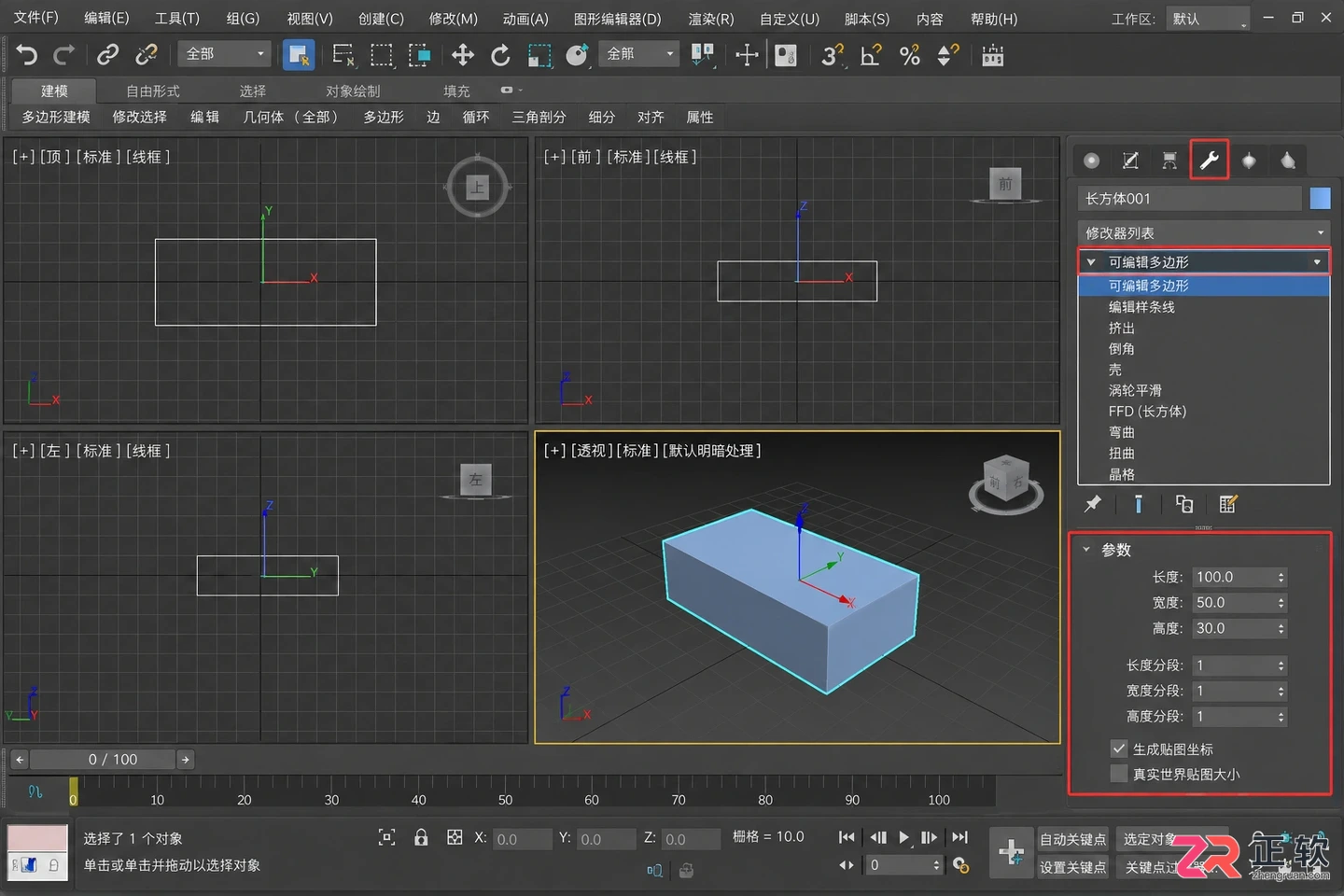Toggle 3D Snaps icon
This screenshot has height=896, width=1344.
(x=832, y=55)
